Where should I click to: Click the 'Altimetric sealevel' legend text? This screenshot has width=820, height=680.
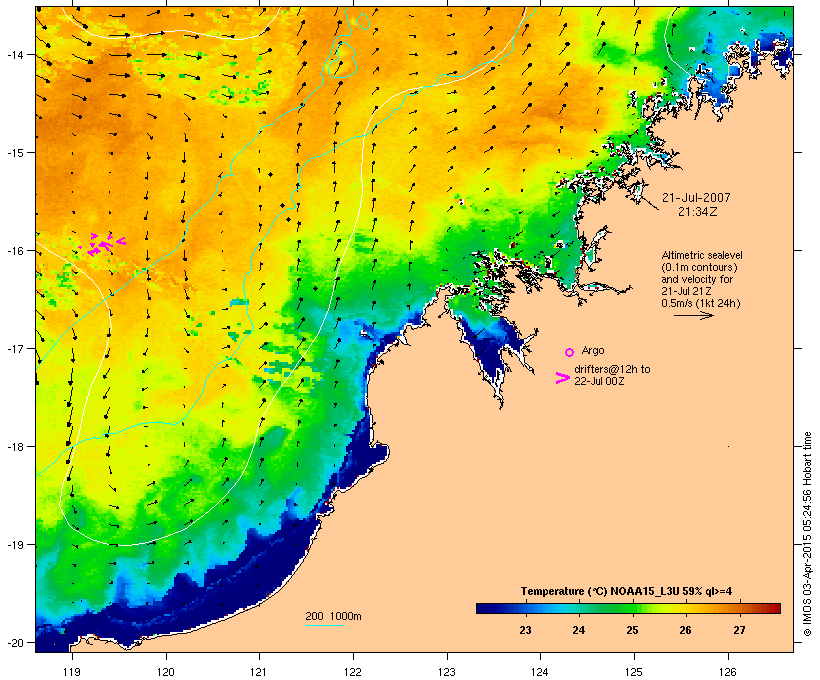tap(702, 255)
